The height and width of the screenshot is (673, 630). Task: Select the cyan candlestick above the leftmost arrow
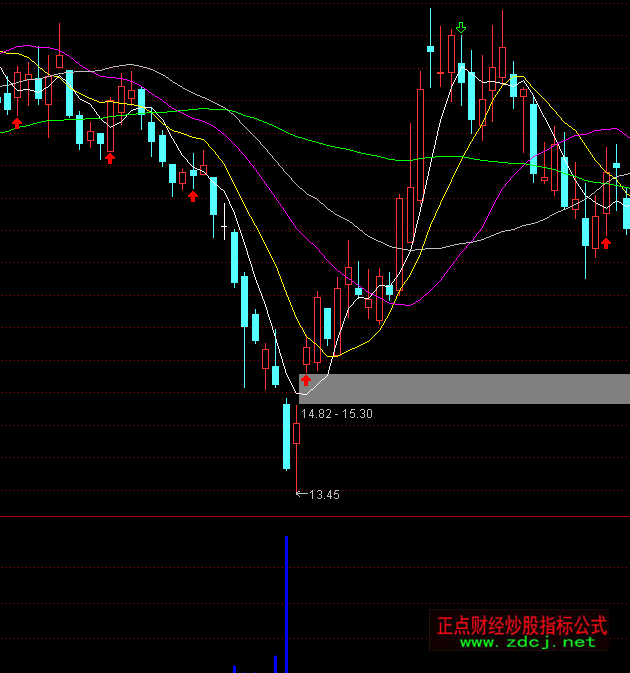pyautogui.click(x=8, y=101)
